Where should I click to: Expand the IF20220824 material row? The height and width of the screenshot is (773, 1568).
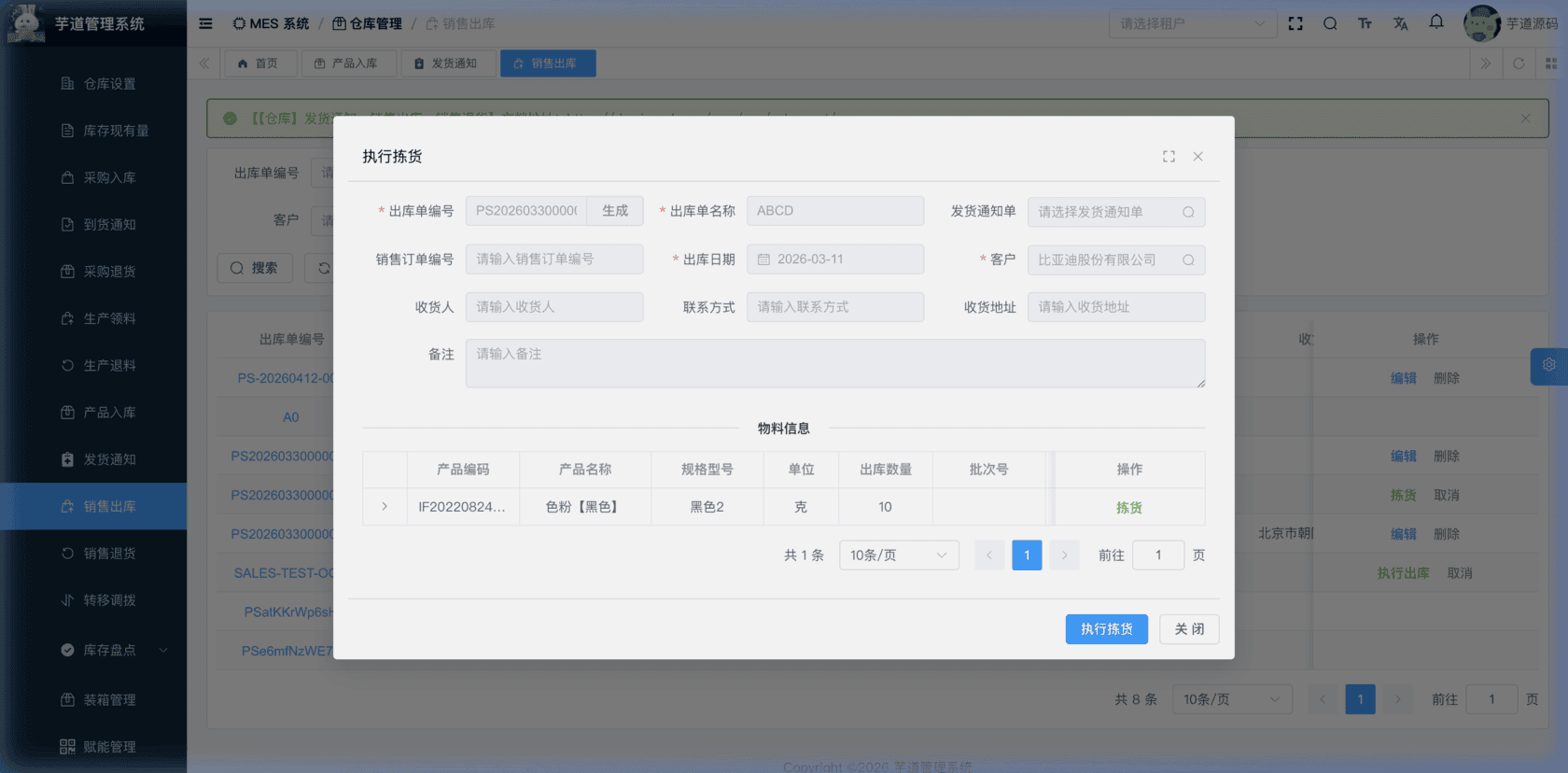tap(385, 507)
